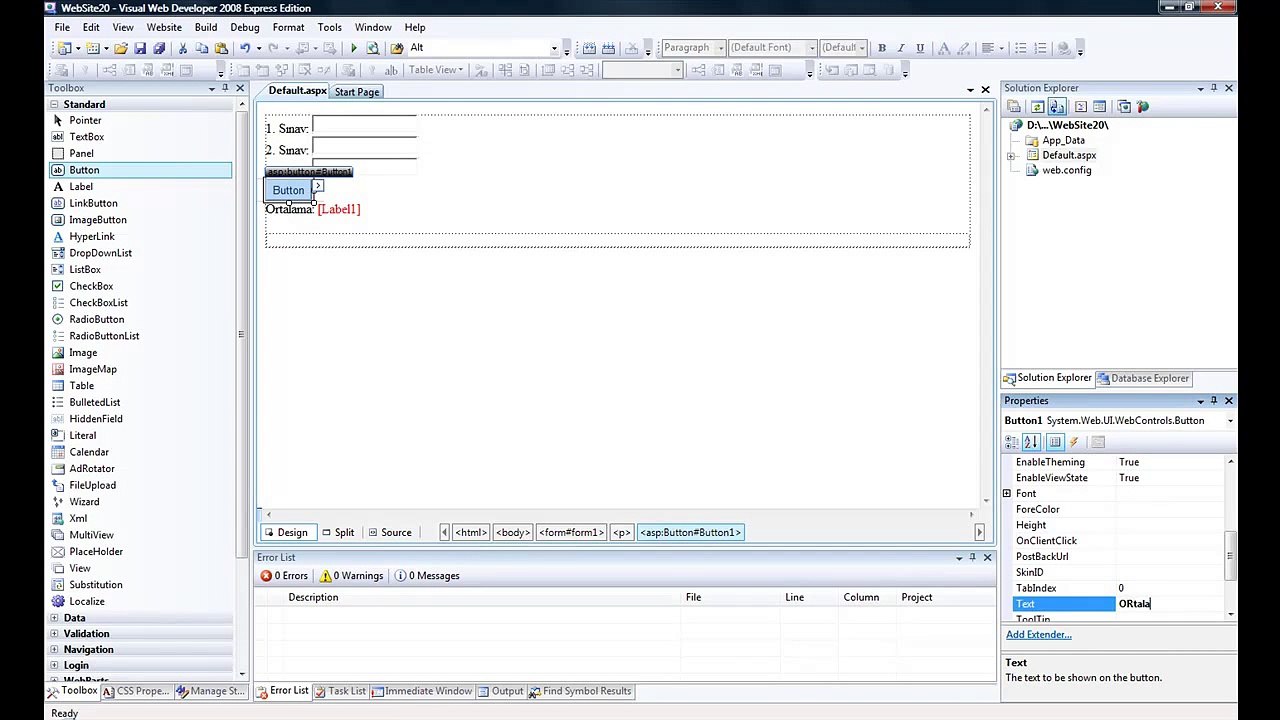This screenshot has width=1280, height=720.
Task: Select the FileUpload control in Toolbox
Action: pyautogui.click(x=92, y=485)
